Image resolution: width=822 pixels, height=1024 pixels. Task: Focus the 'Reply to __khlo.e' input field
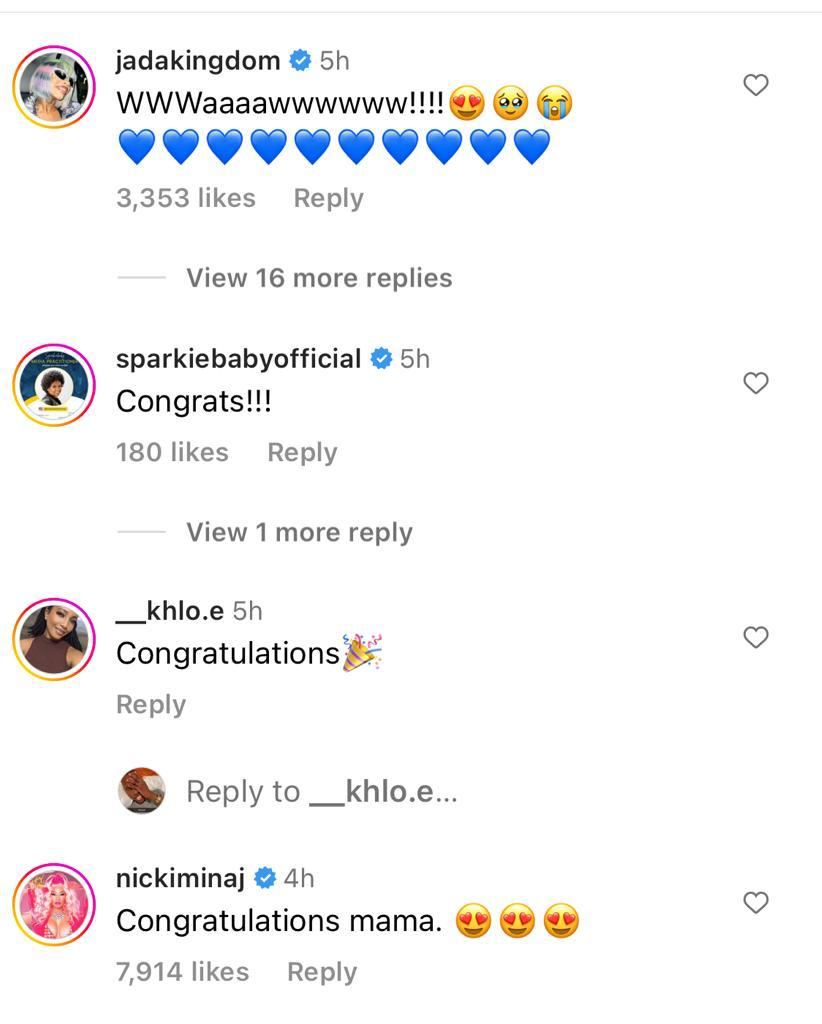(x=322, y=792)
